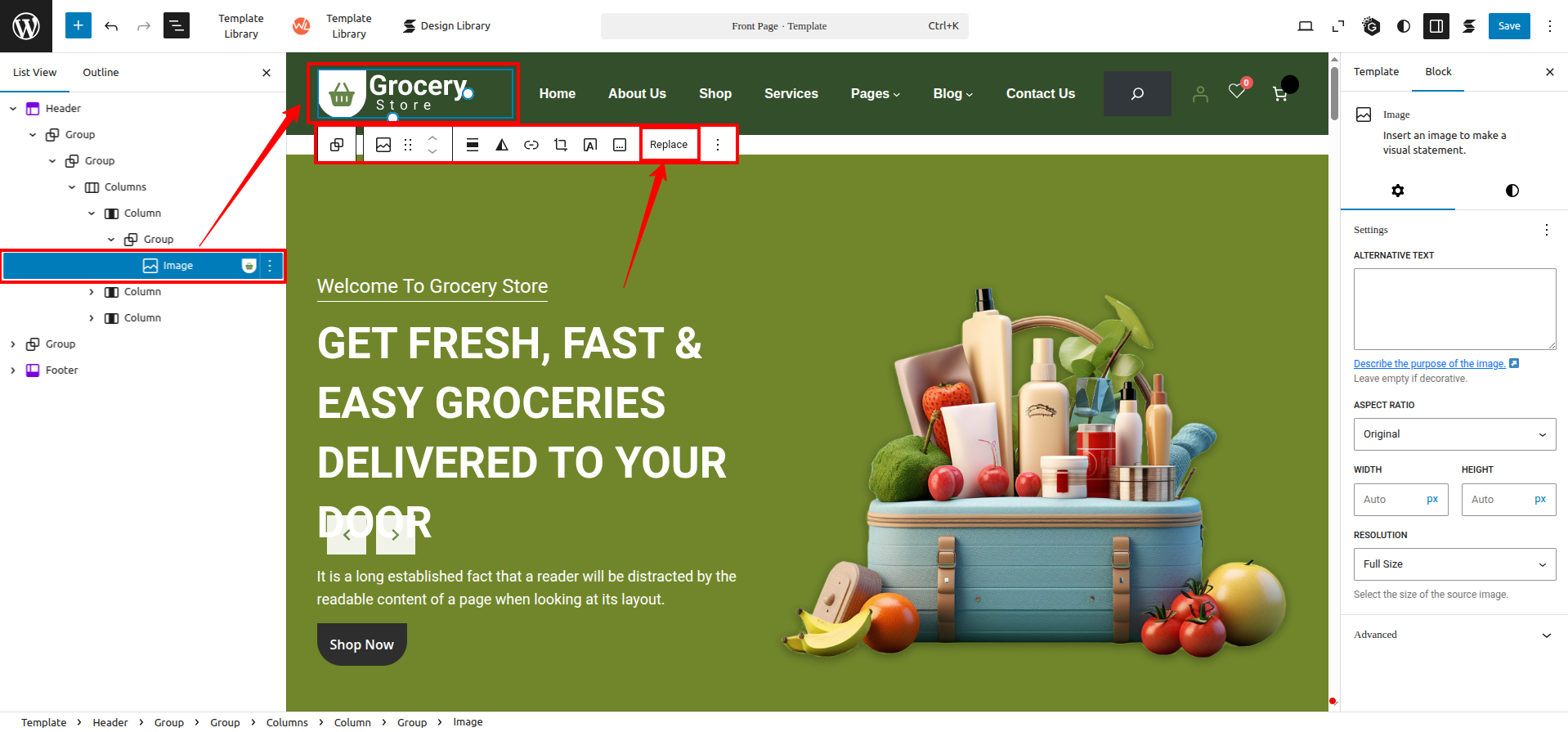Open the Styles half-circle tab in block panel
This screenshot has width=1568, height=732.
pyautogui.click(x=1512, y=191)
